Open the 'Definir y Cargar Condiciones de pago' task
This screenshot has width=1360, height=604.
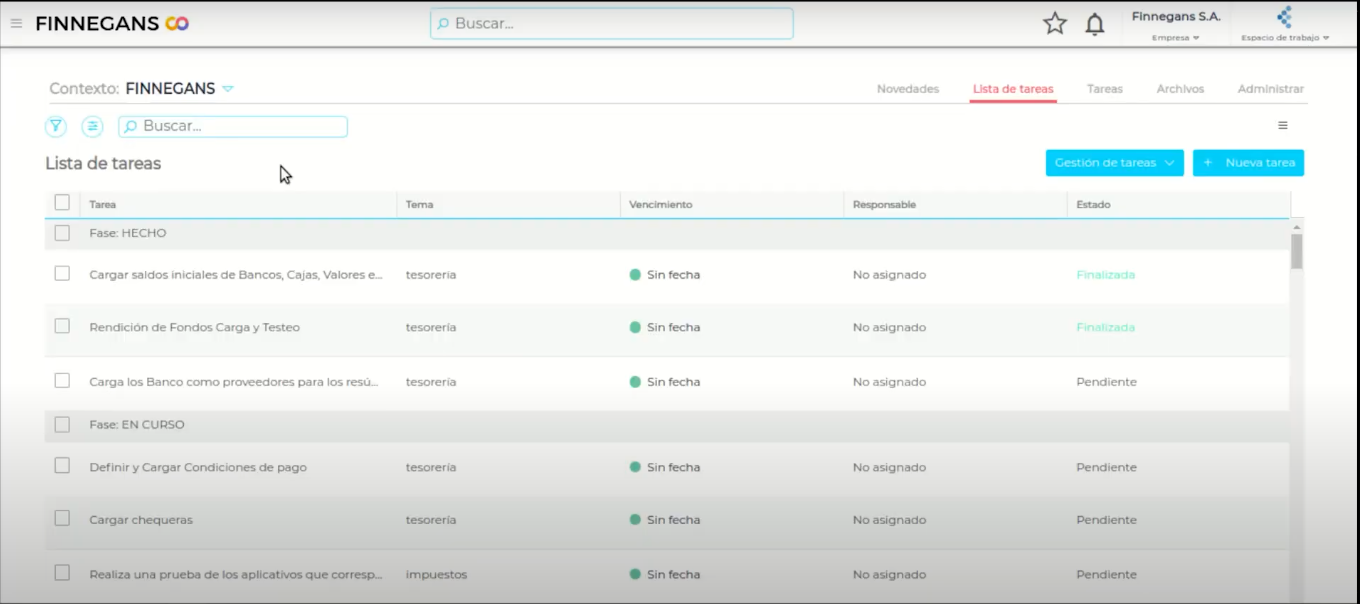(x=198, y=467)
